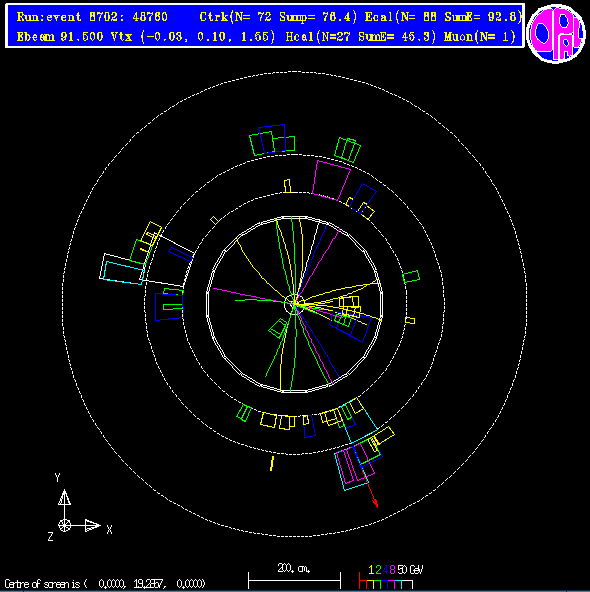Select the Z axis circle marker
The width and height of the screenshot is (590, 592).
(65, 526)
